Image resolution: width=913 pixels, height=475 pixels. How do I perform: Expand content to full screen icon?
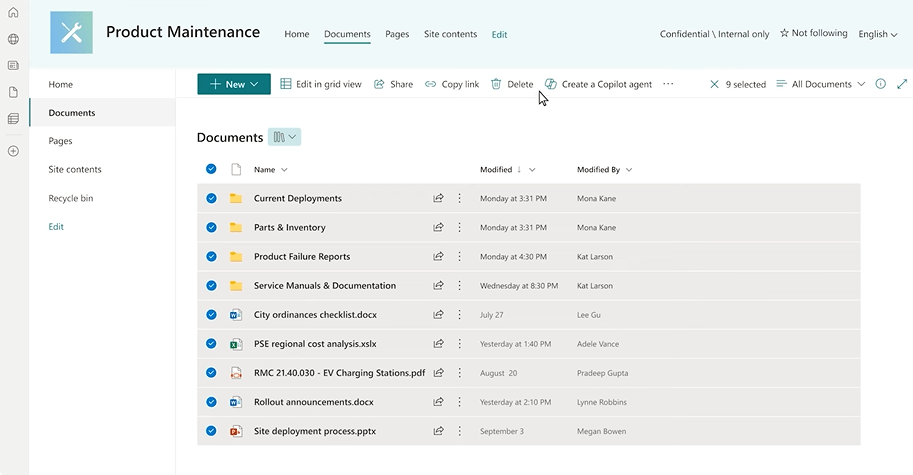(902, 84)
